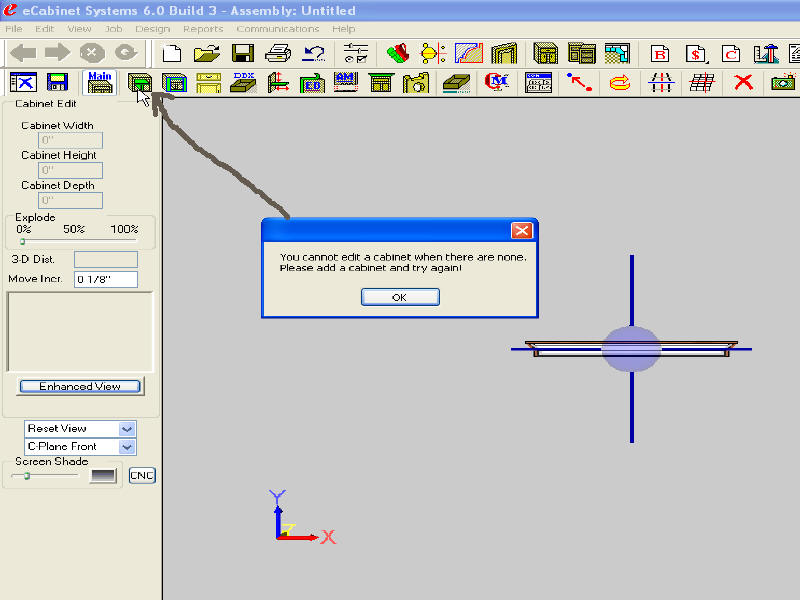
Task: Expand the C-Plane Front dropdown
Action: pyautogui.click(x=127, y=447)
